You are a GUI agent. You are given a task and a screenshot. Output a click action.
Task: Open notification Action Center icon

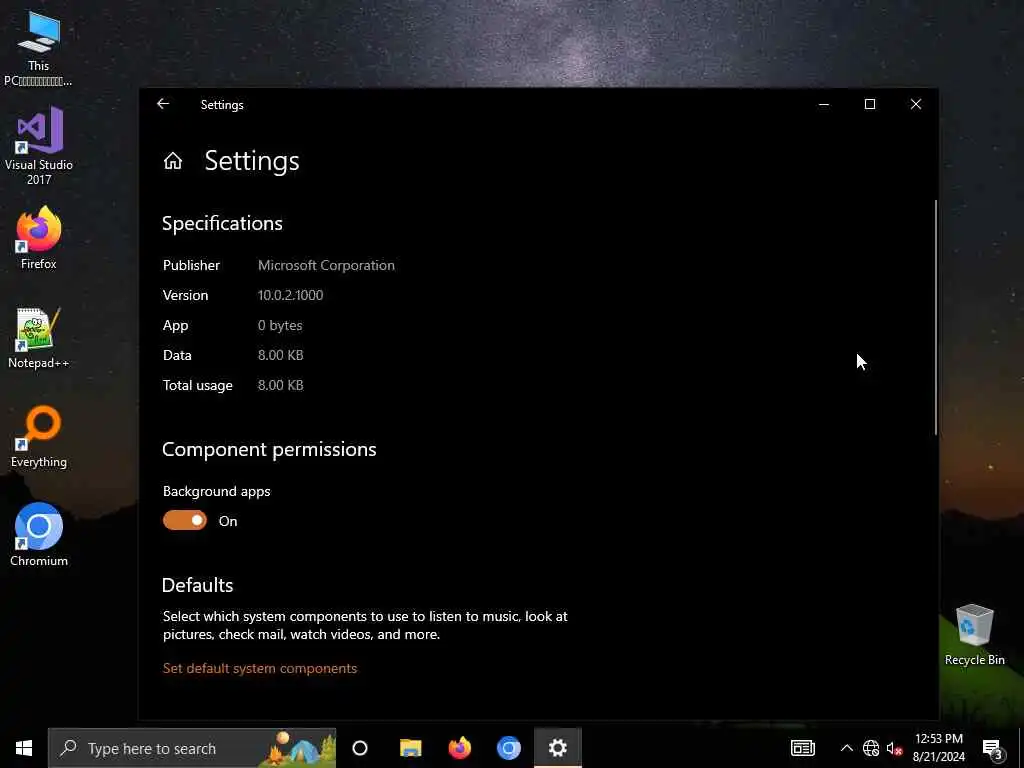tap(992, 748)
